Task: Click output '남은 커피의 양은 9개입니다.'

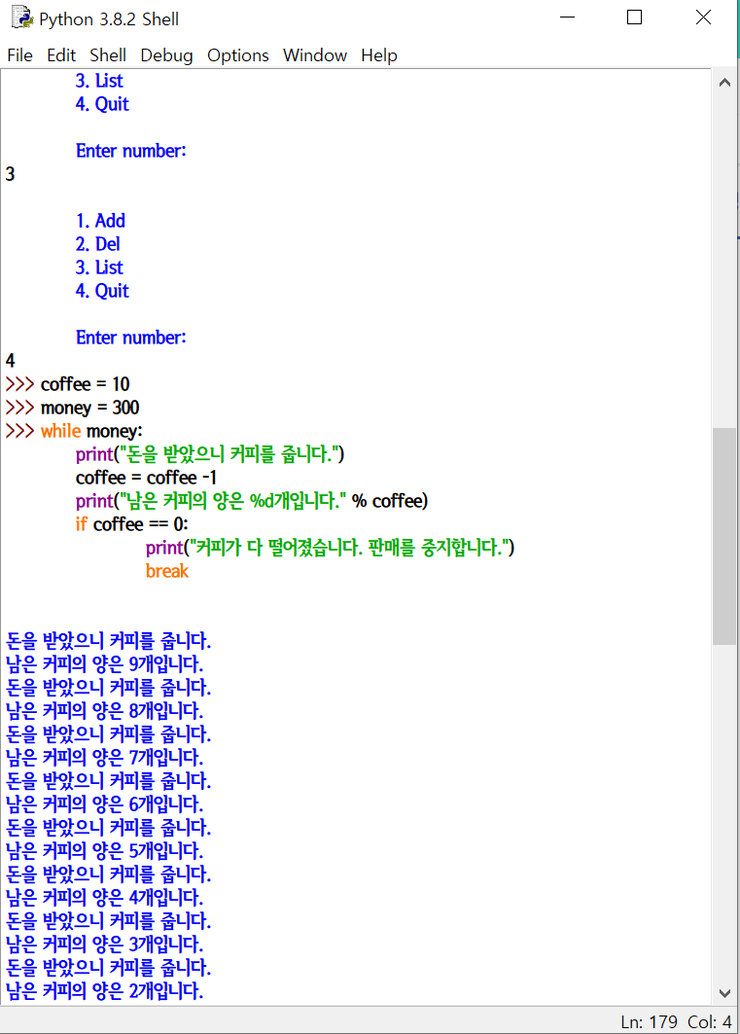Action: pos(104,664)
